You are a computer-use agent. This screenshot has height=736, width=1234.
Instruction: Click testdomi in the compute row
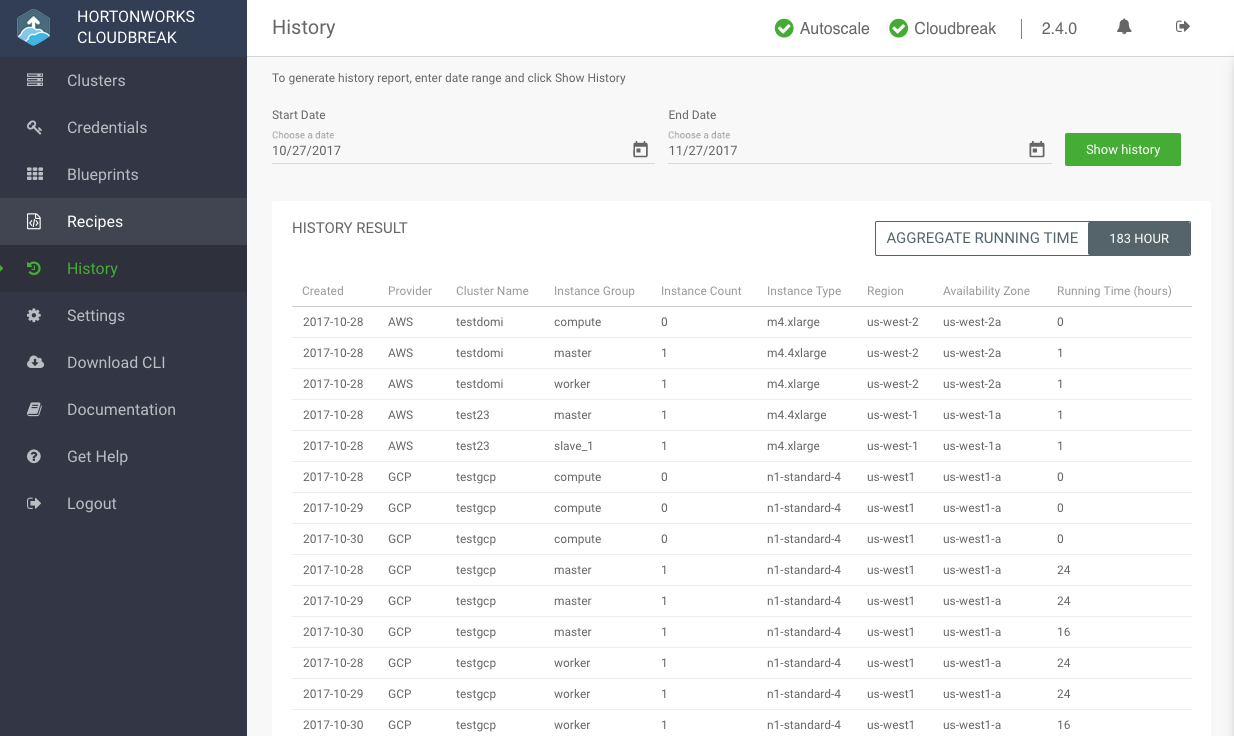[x=480, y=322]
